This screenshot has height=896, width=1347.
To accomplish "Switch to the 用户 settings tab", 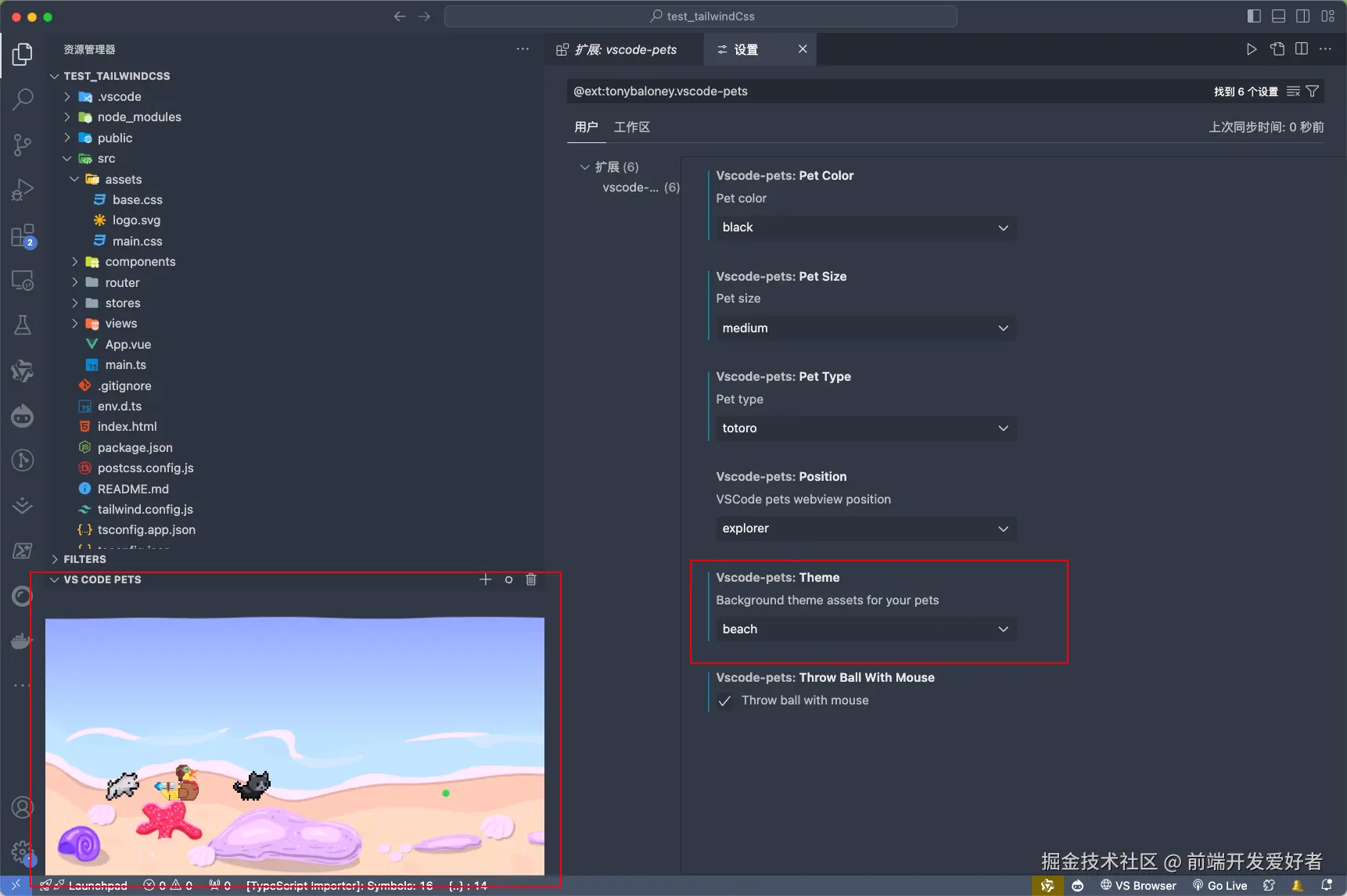I will 586,127.
